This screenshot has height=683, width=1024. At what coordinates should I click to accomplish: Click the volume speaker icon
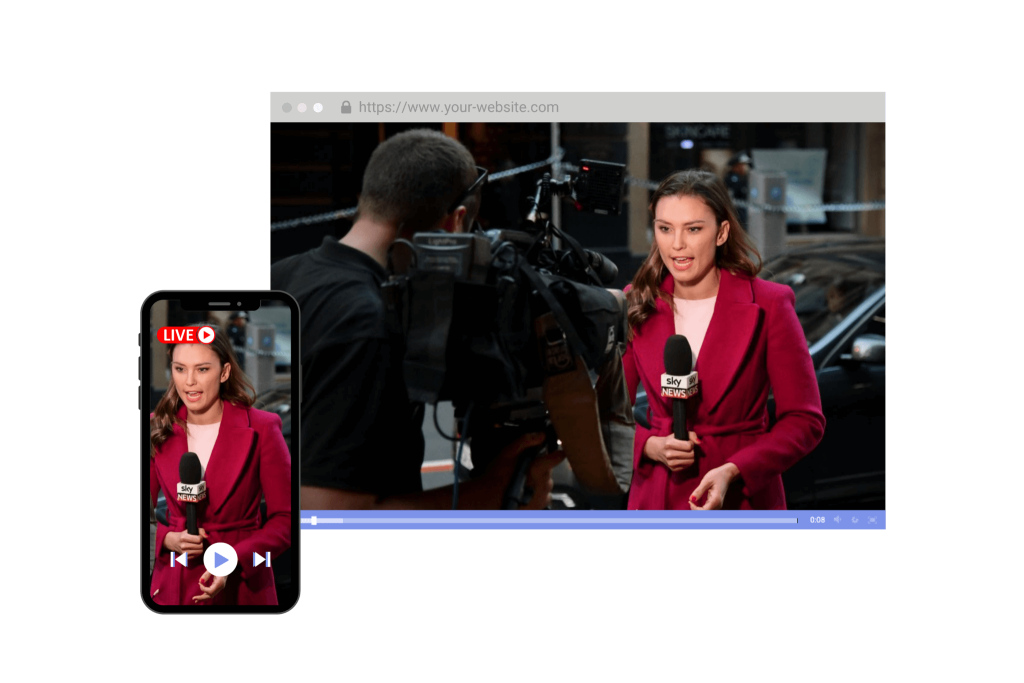(x=837, y=520)
